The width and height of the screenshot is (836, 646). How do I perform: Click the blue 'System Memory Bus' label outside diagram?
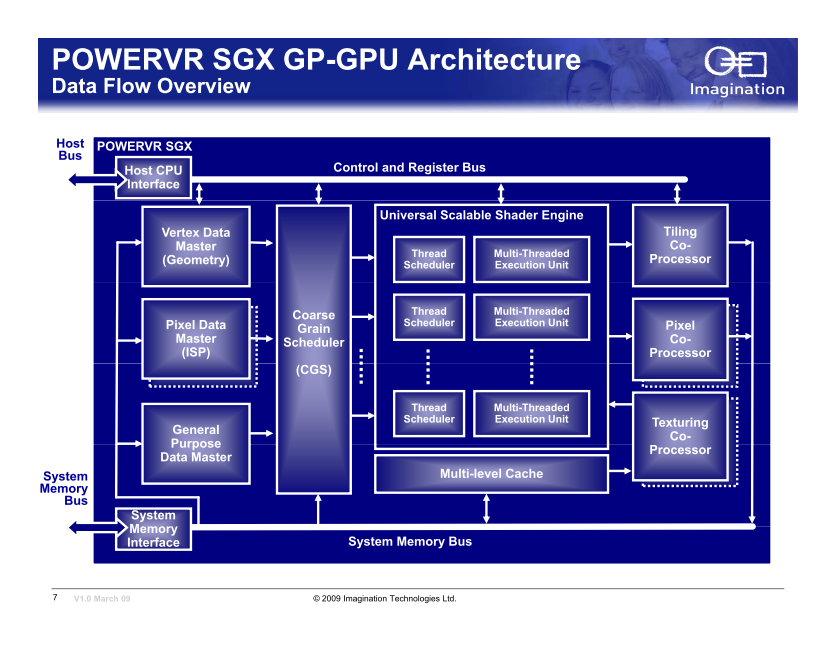pos(64,488)
